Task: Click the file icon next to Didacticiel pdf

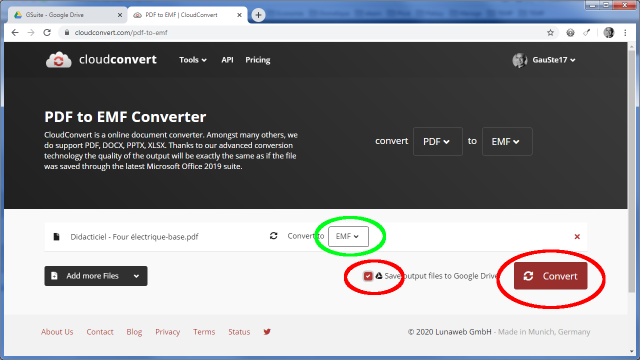Action: pos(56,237)
